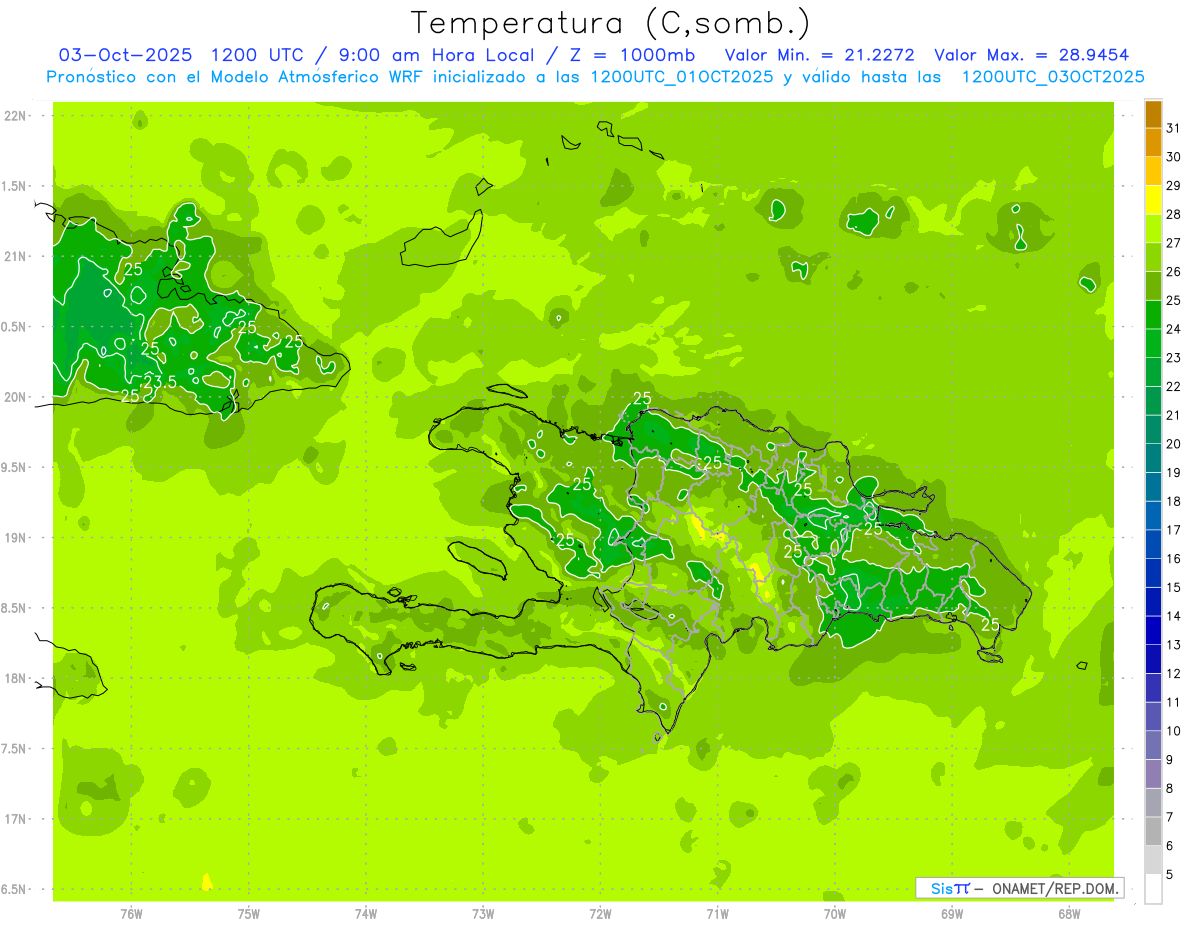Click the '23.5' contour label over Cuba

[160, 382]
